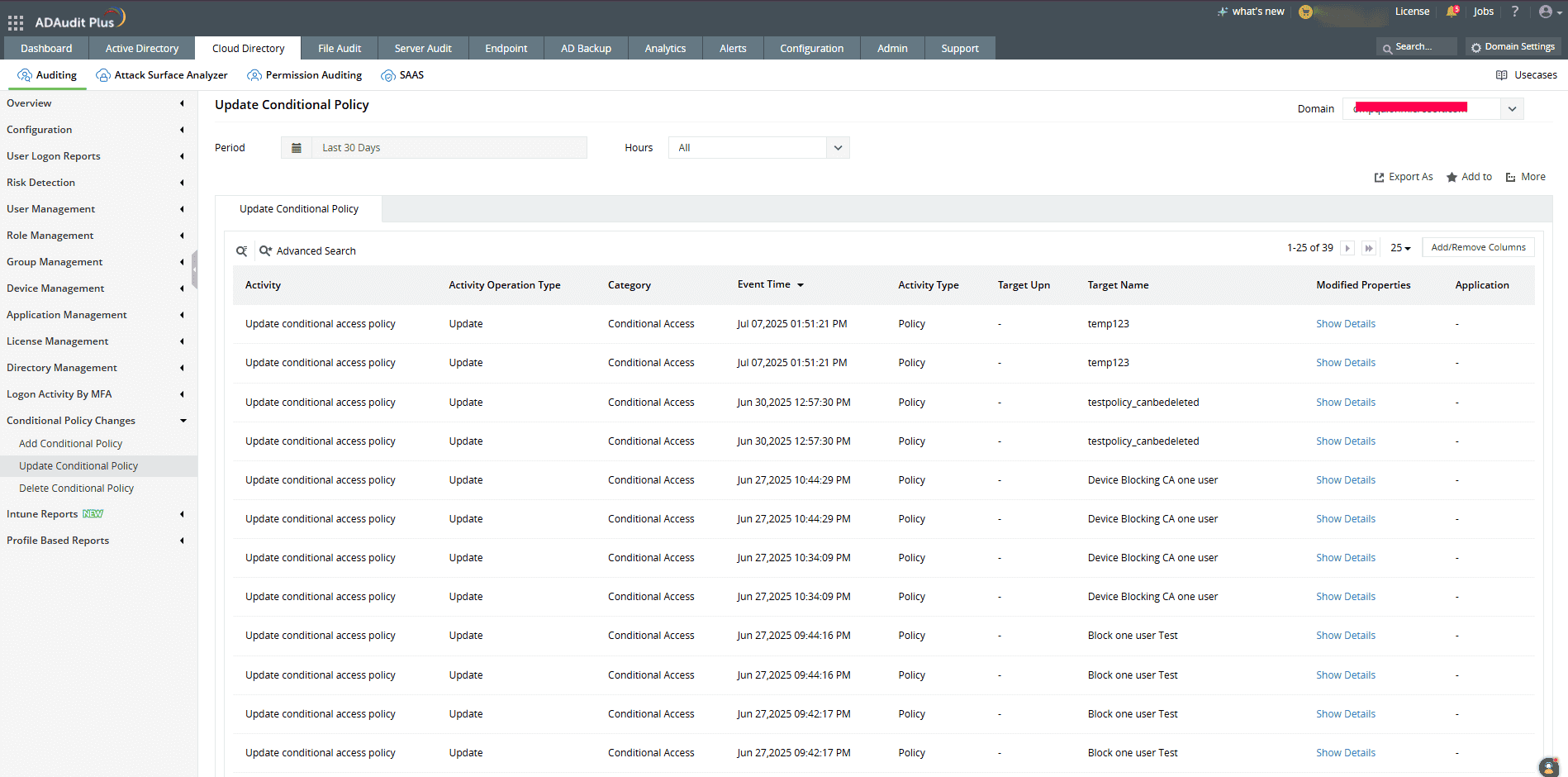Open the Help question mark icon
The width and height of the screenshot is (1568, 777).
[1514, 12]
